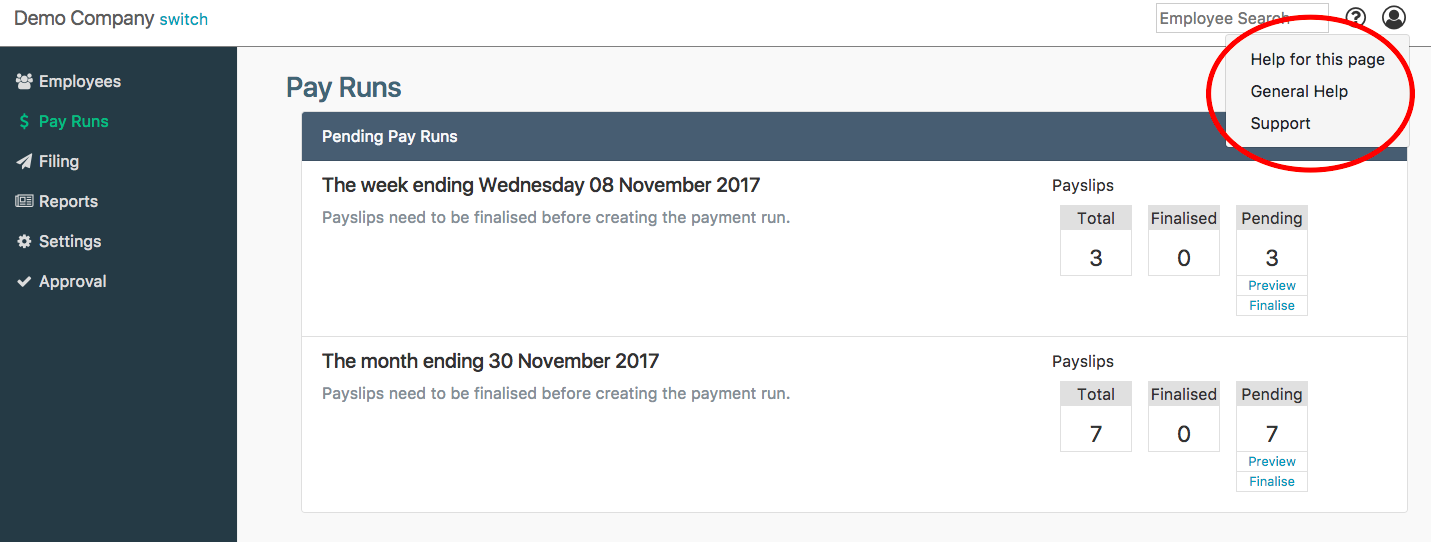The height and width of the screenshot is (542, 1431).
Task: Select Support in the help menu
Action: click(1280, 124)
